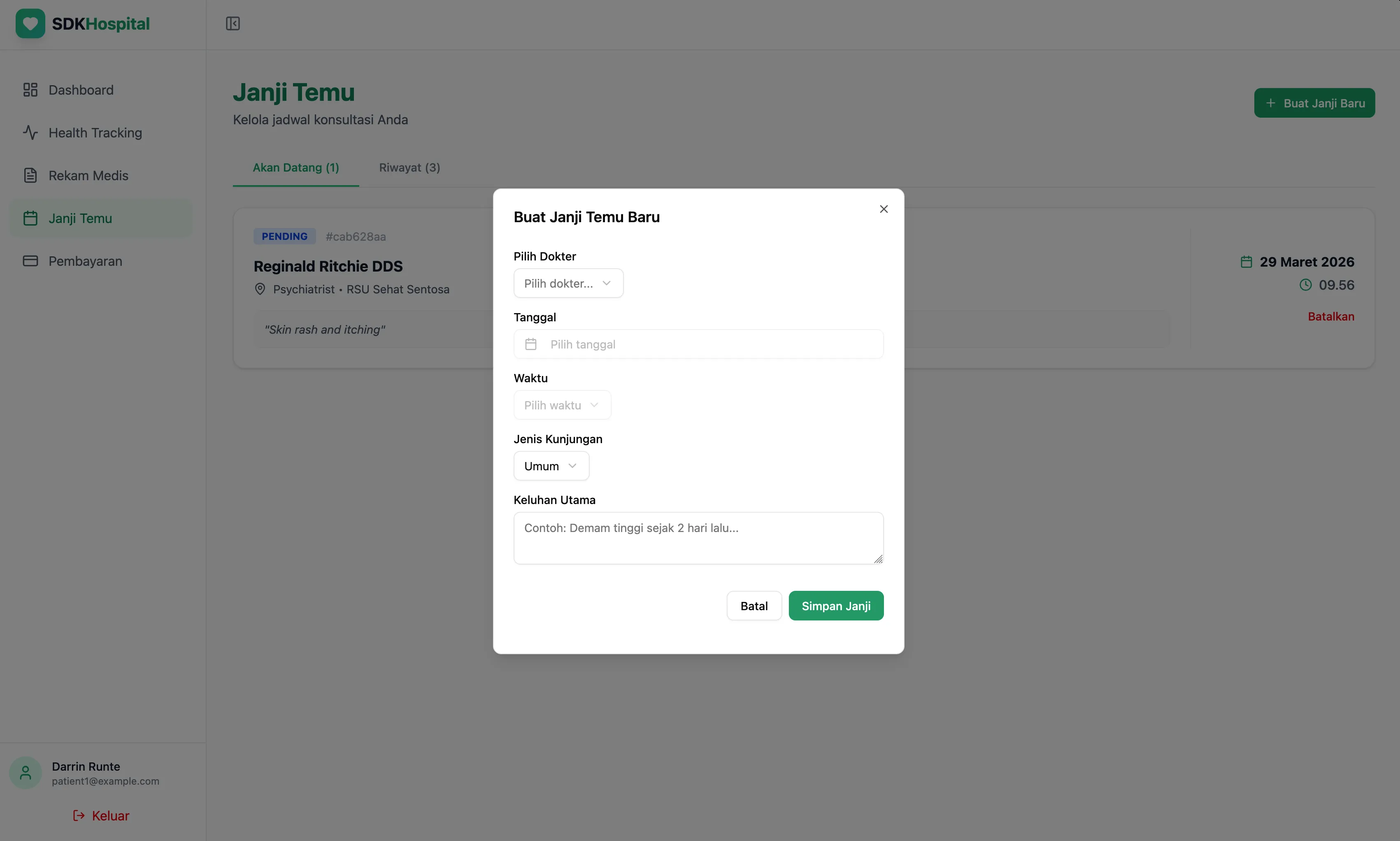The width and height of the screenshot is (1400, 841).
Task: Open the Umum visit type dropdown
Action: point(550,465)
